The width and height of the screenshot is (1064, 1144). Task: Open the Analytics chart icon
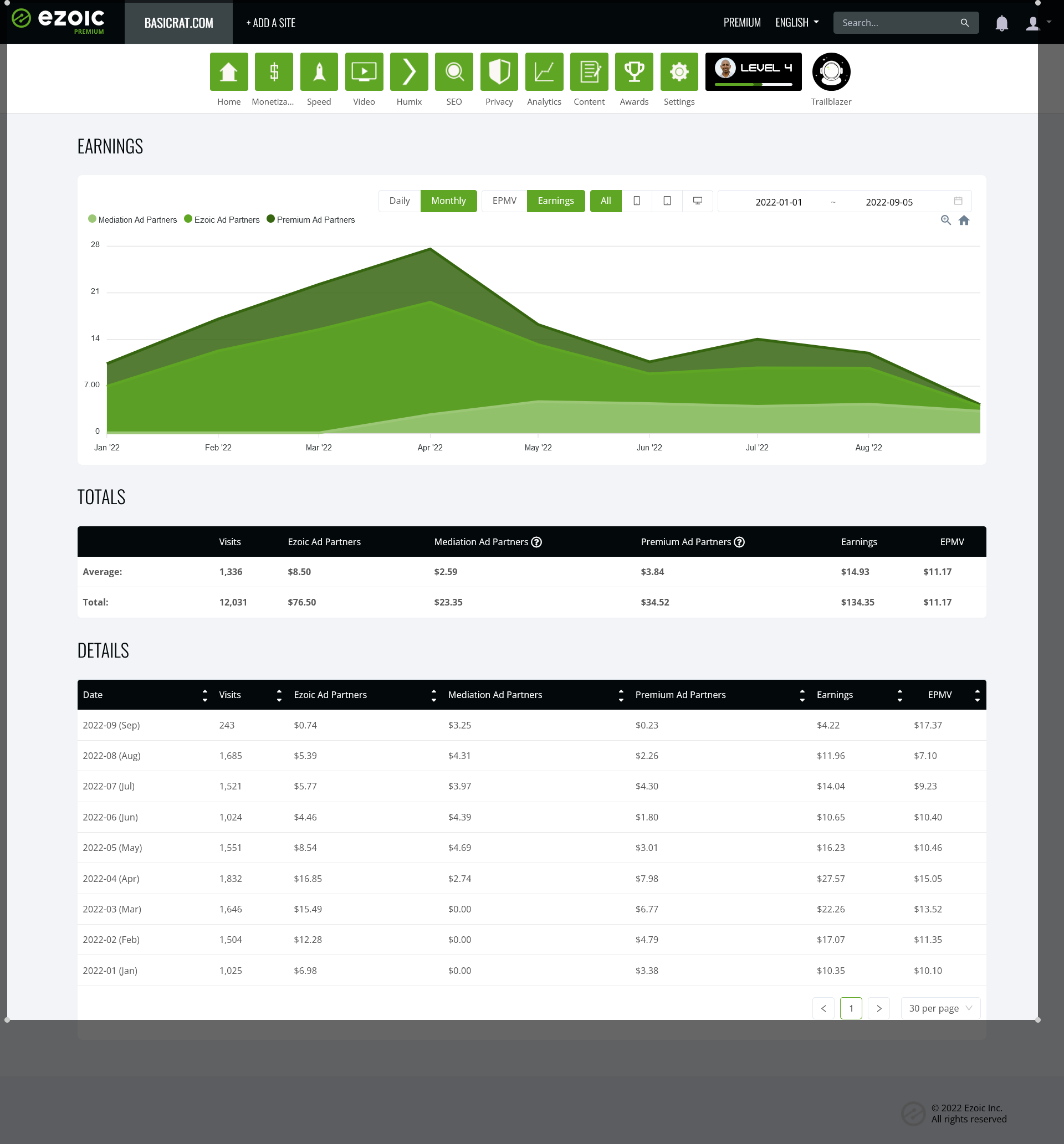point(544,71)
